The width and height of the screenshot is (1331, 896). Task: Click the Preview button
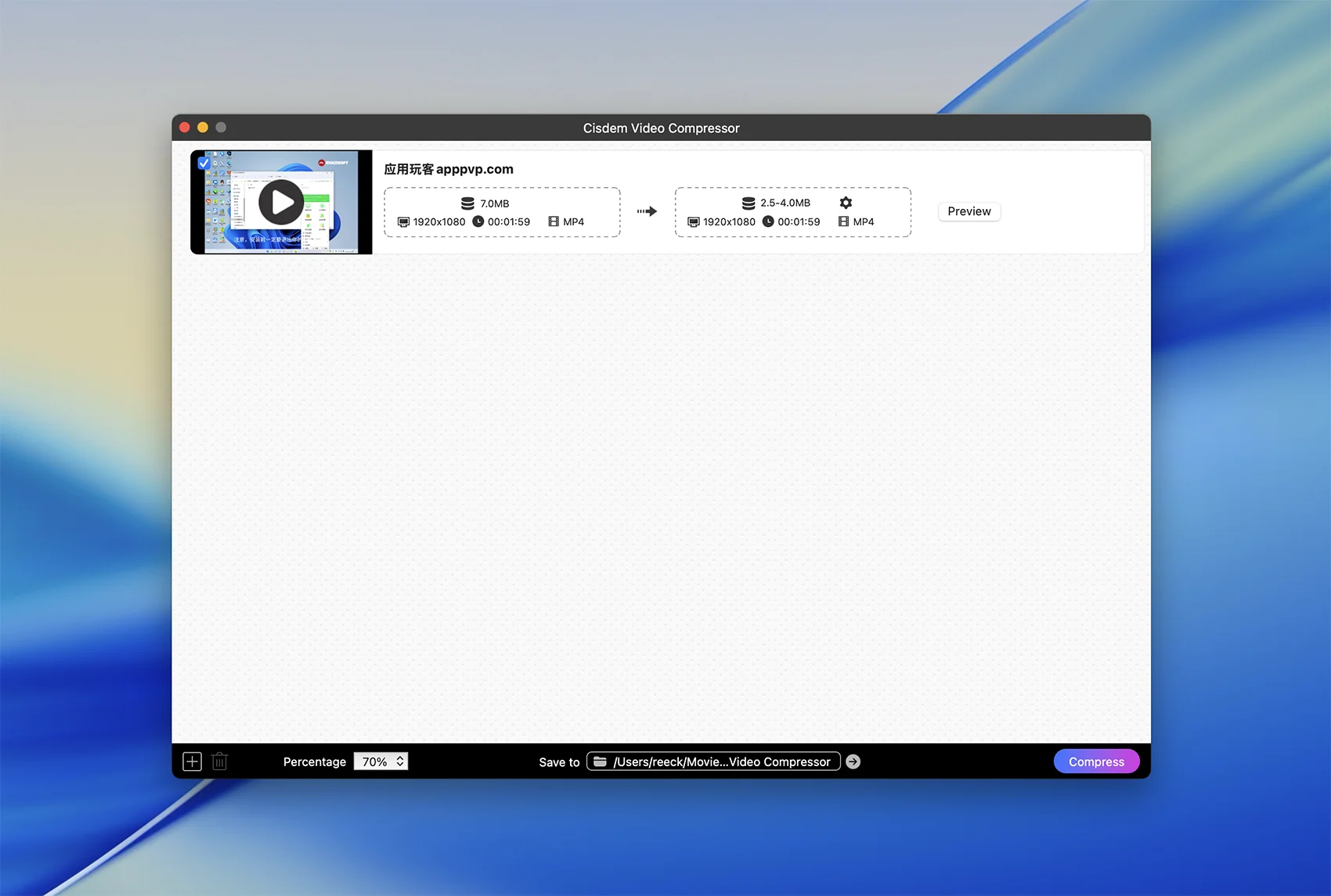click(968, 211)
